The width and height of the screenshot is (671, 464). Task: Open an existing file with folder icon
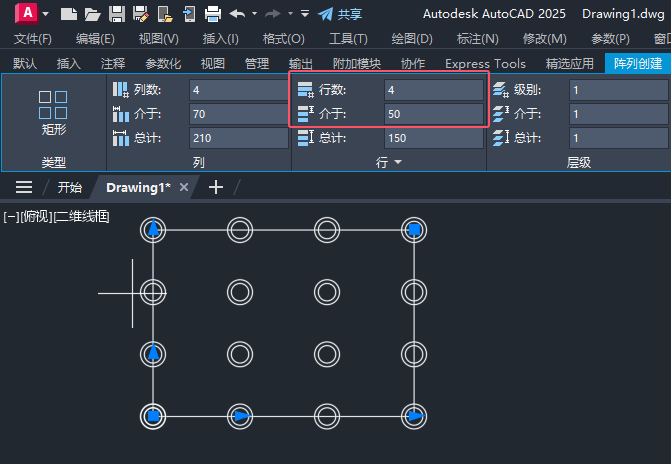pos(92,14)
